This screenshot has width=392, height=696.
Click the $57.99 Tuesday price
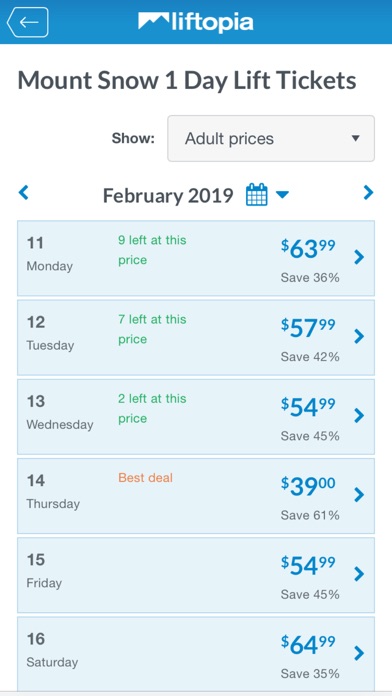click(308, 330)
